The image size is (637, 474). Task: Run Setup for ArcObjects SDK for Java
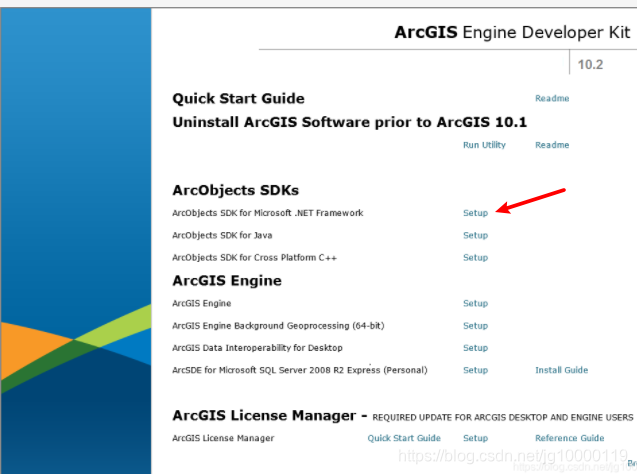[x=475, y=236]
